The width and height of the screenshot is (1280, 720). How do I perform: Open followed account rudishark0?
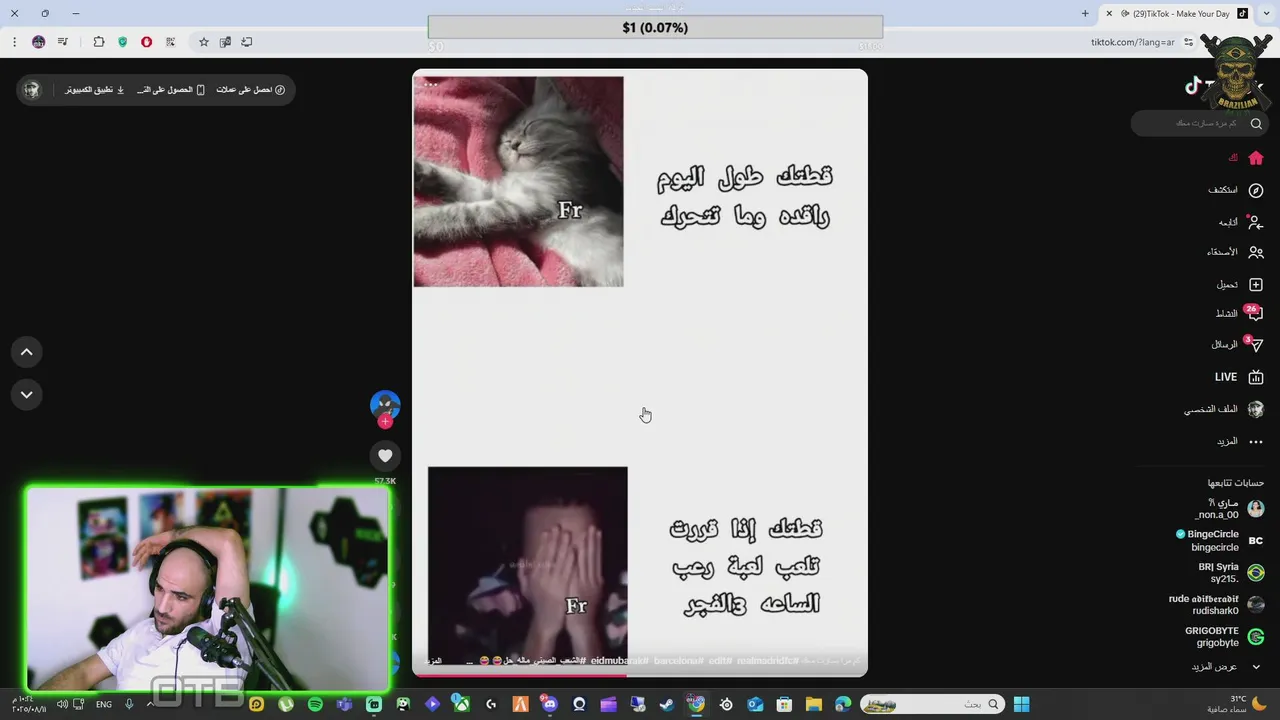point(1217,605)
